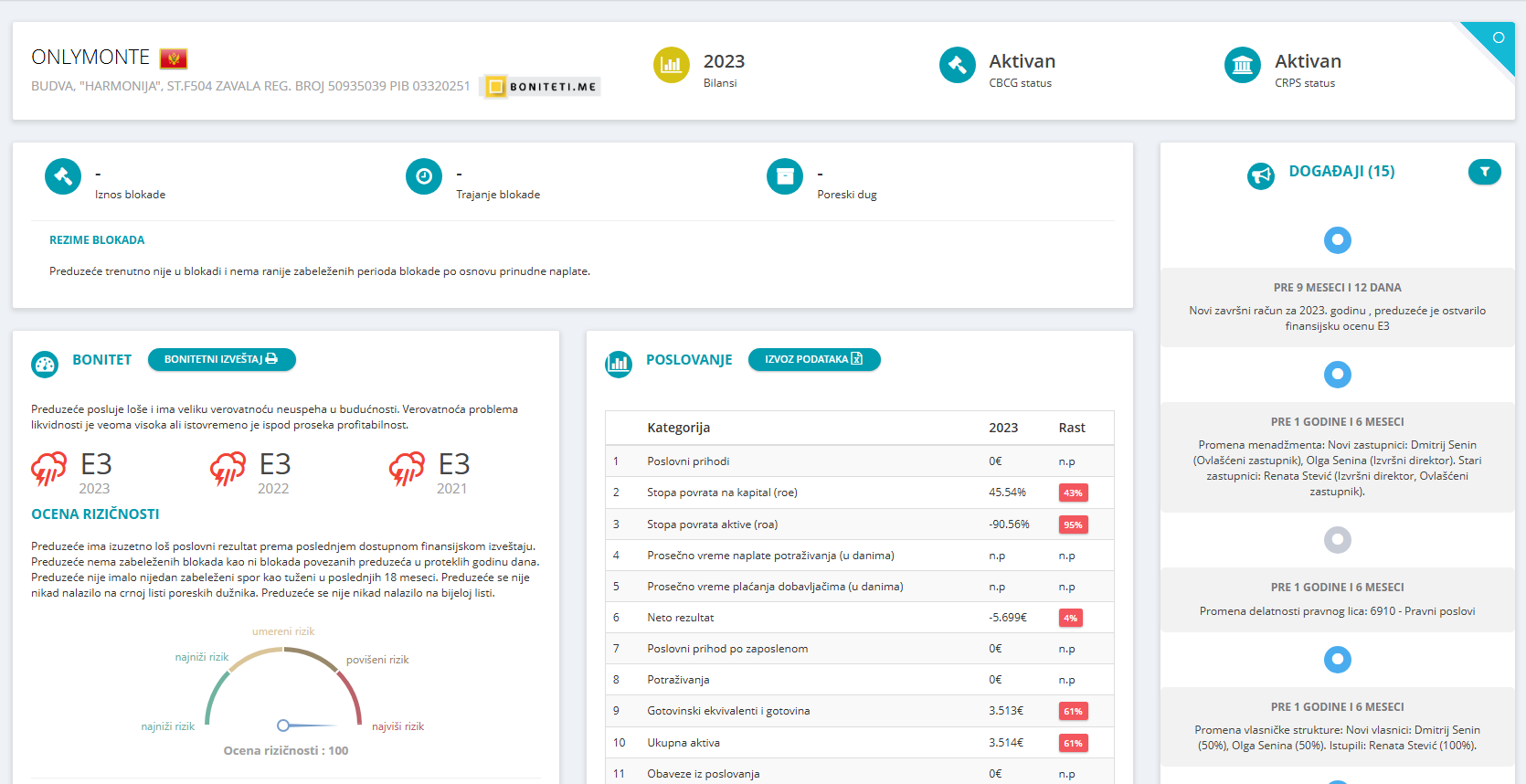Viewport: 1526px width, 784px height.
Task: Click the 43% growth badge for ROE
Action: [x=1073, y=493]
